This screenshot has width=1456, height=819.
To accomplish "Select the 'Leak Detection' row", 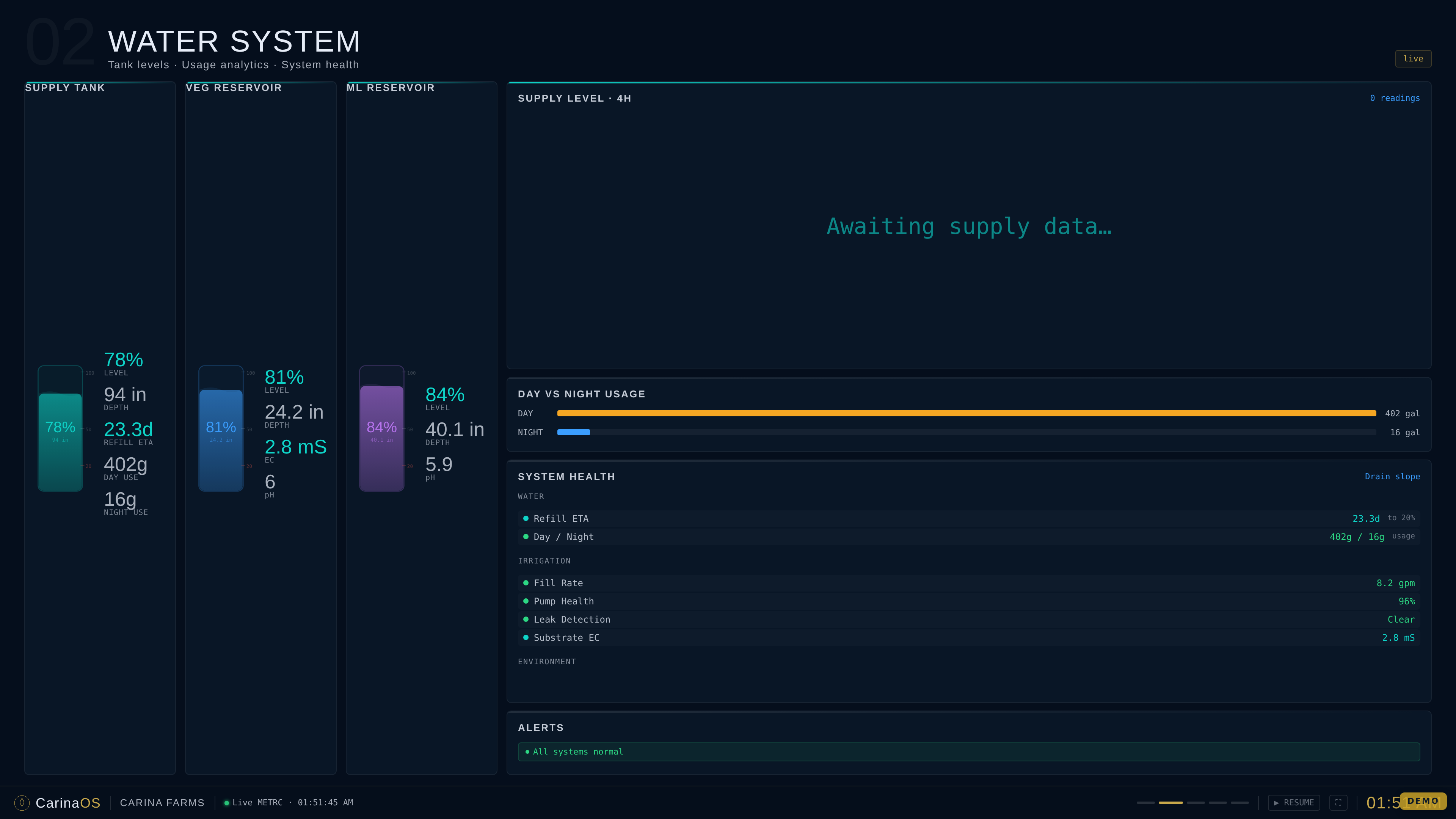I will 969,619.
